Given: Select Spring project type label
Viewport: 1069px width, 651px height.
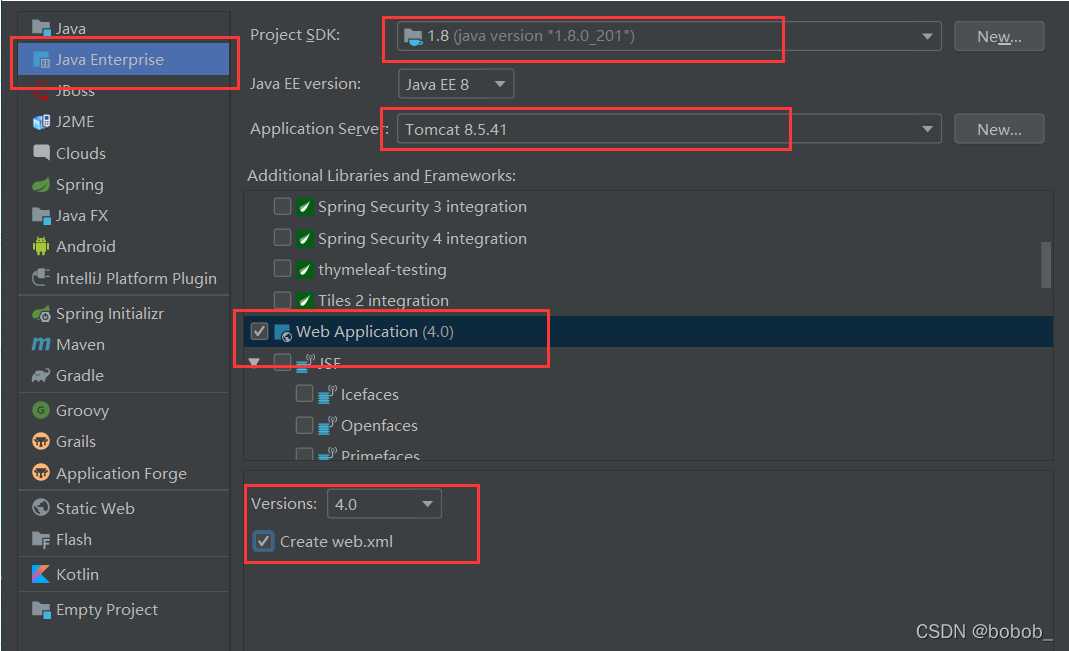Looking at the screenshot, I should click(80, 185).
